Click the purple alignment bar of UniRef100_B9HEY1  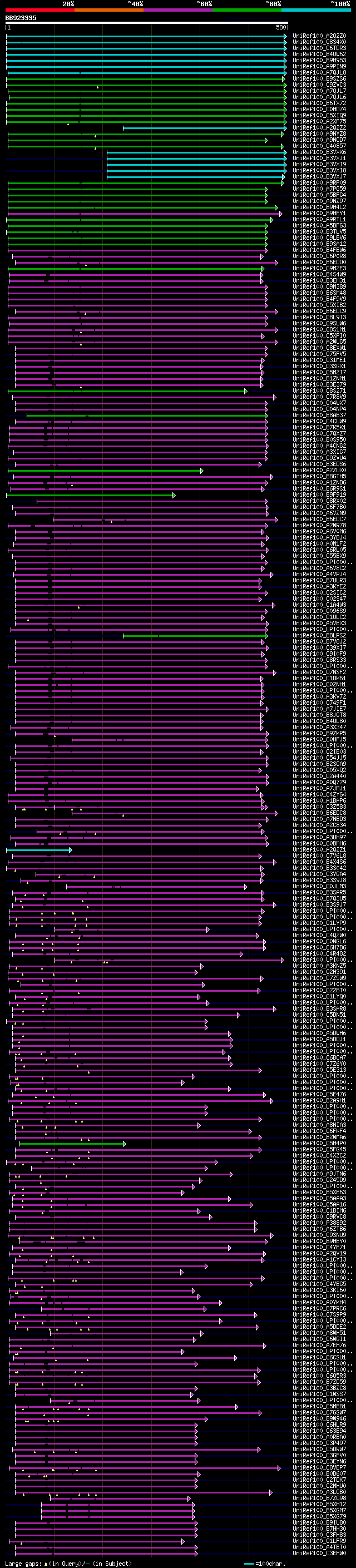(x=145, y=214)
